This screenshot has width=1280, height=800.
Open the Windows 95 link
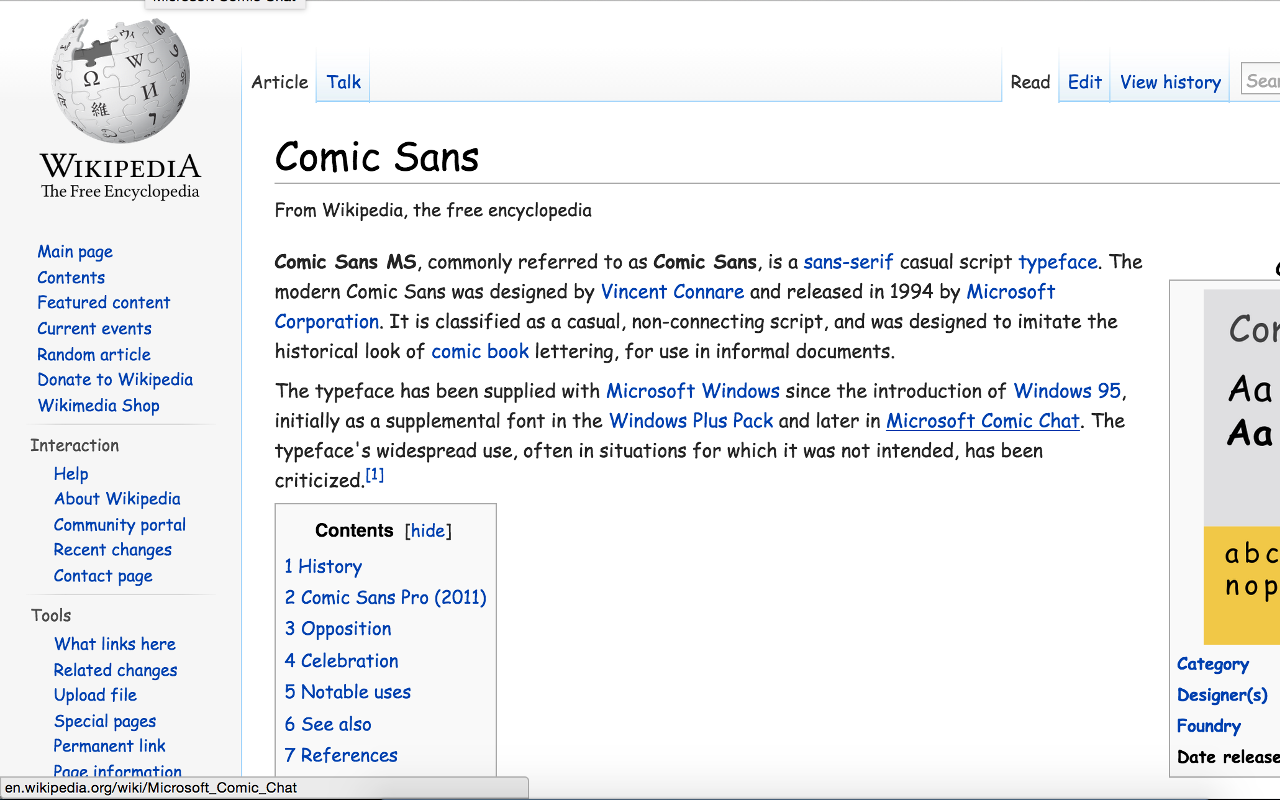(1067, 391)
